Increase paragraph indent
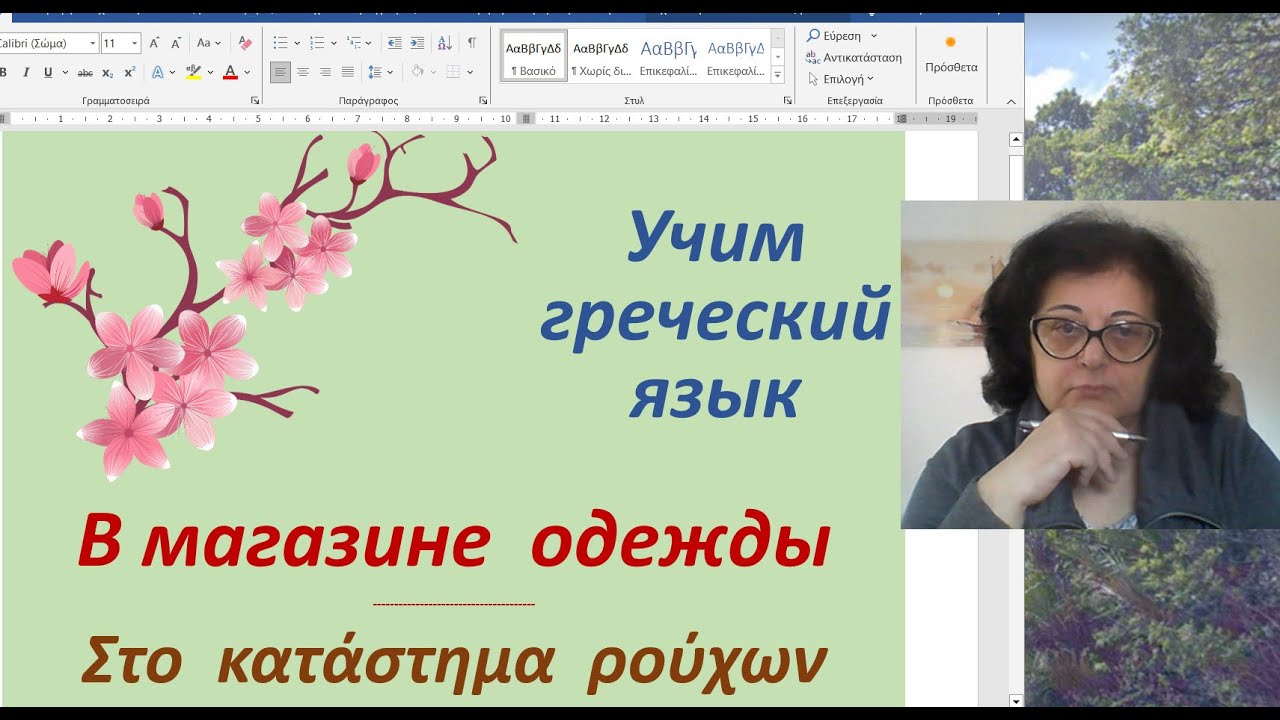1280x720 pixels. tap(417, 43)
